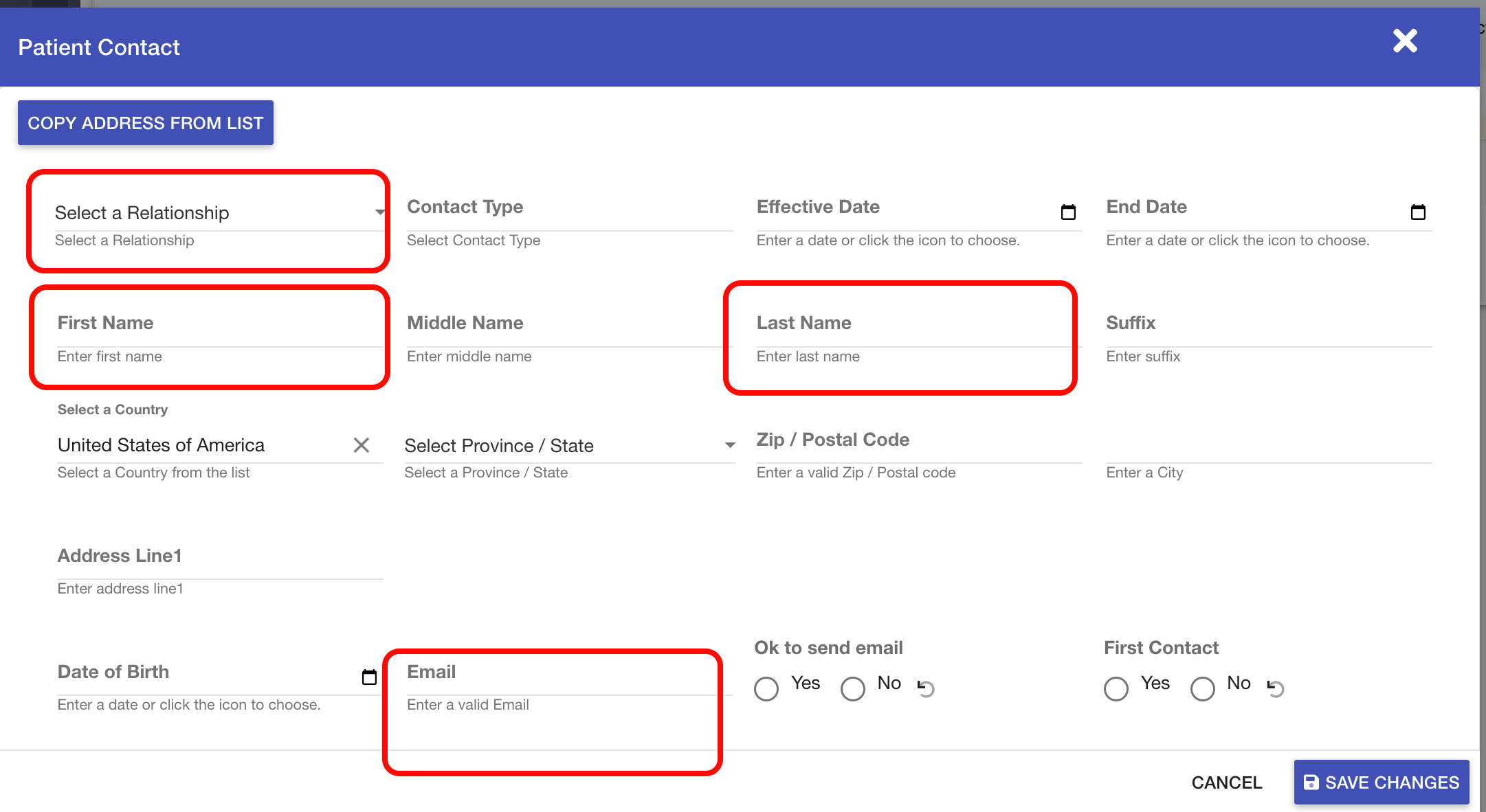Reset the Ok to send email choice
The image size is (1486, 812).
(x=926, y=688)
